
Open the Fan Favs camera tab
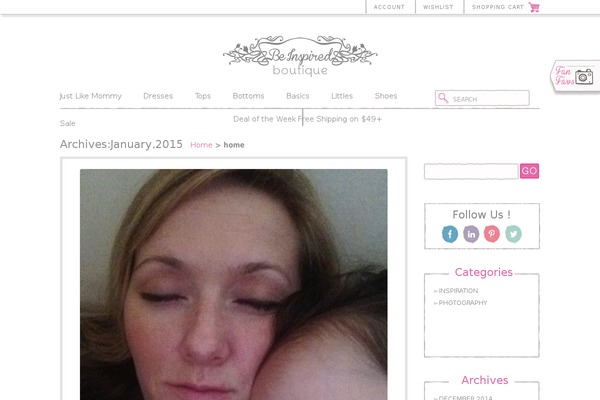575,76
